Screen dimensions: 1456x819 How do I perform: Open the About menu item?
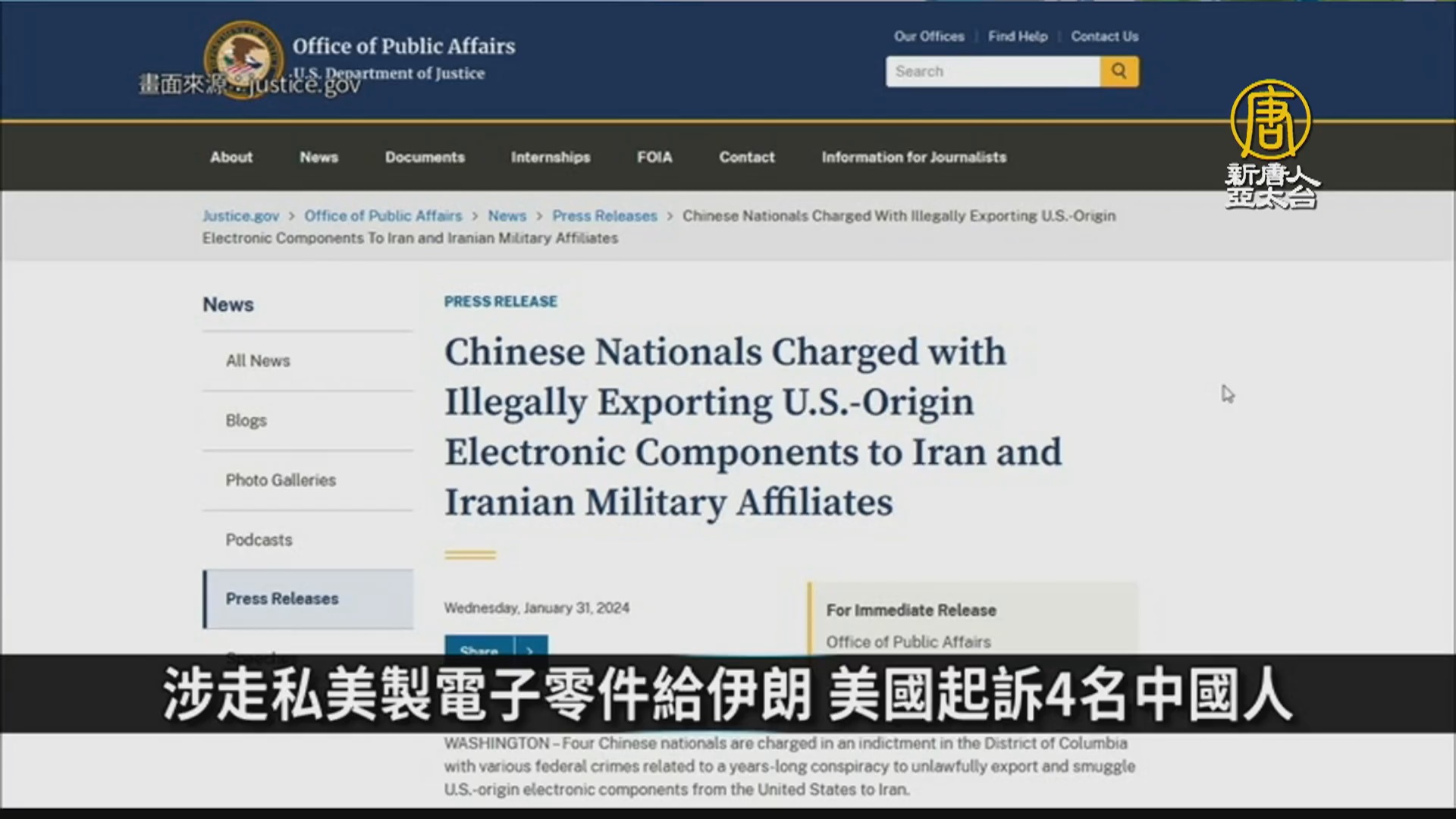pyautogui.click(x=231, y=157)
